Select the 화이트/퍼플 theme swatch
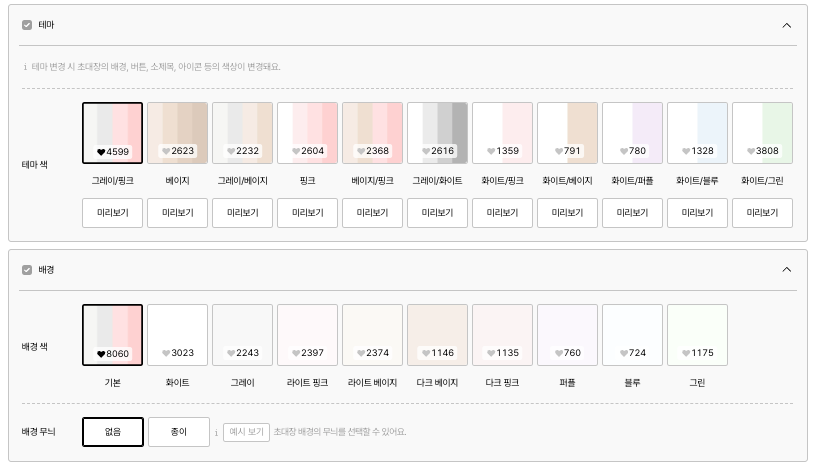This screenshot has height=466, width=816. coord(632,133)
